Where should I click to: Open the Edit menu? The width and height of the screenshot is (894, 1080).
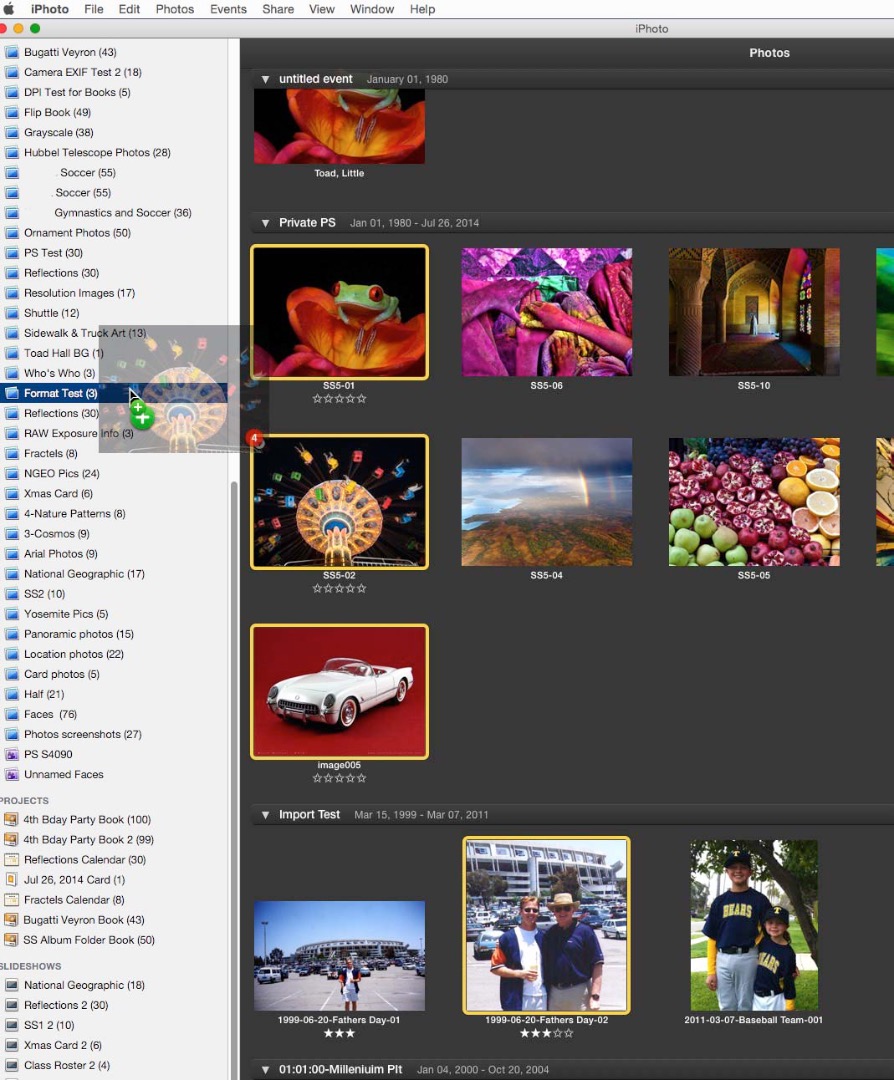(x=129, y=9)
